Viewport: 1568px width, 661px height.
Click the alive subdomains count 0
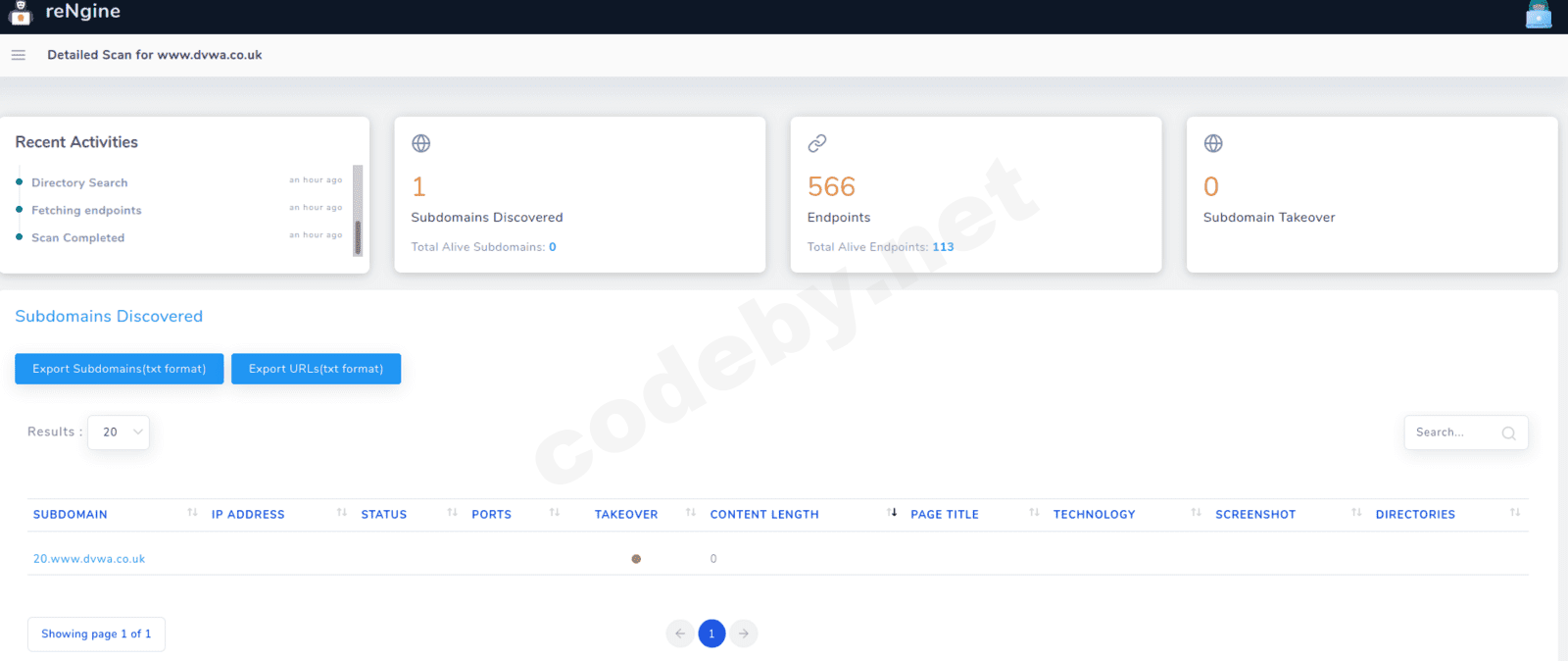tap(553, 247)
